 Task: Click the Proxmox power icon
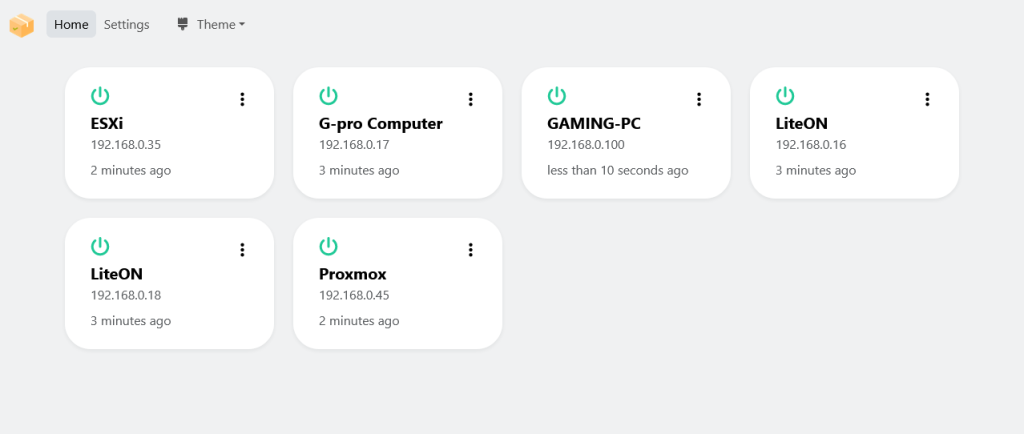(328, 247)
